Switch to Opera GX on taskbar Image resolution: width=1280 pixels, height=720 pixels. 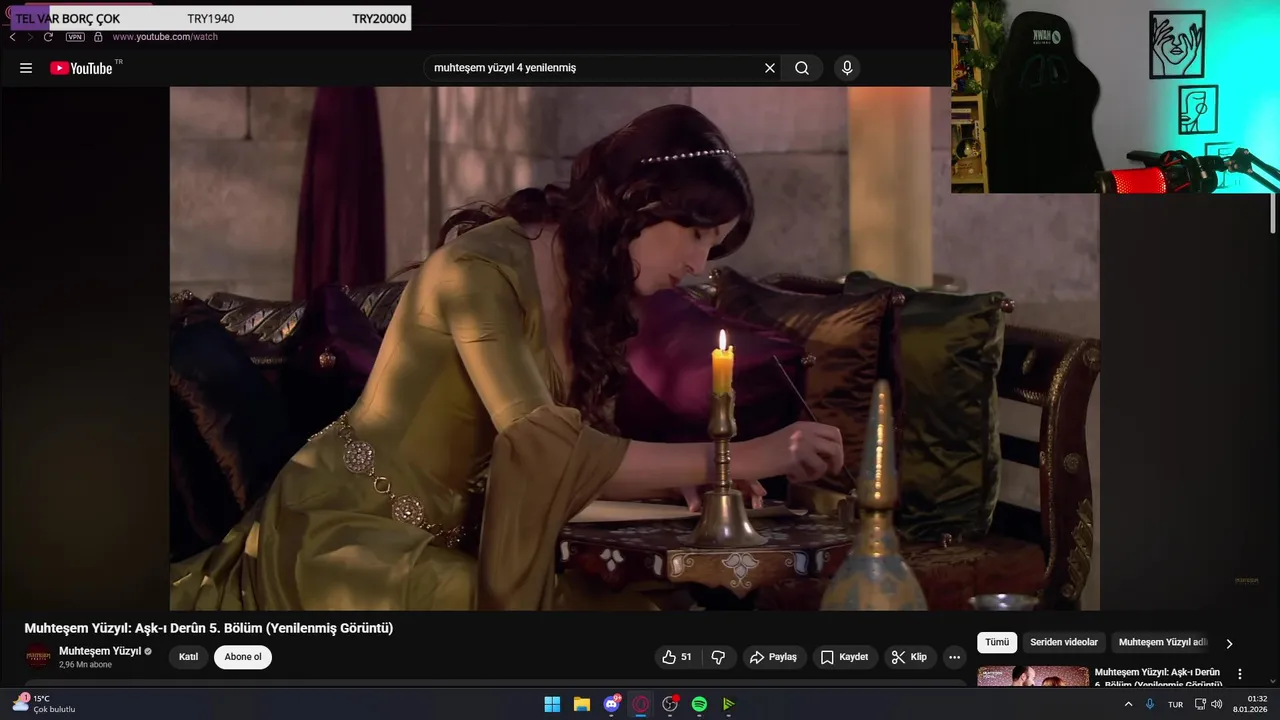(x=641, y=704)
